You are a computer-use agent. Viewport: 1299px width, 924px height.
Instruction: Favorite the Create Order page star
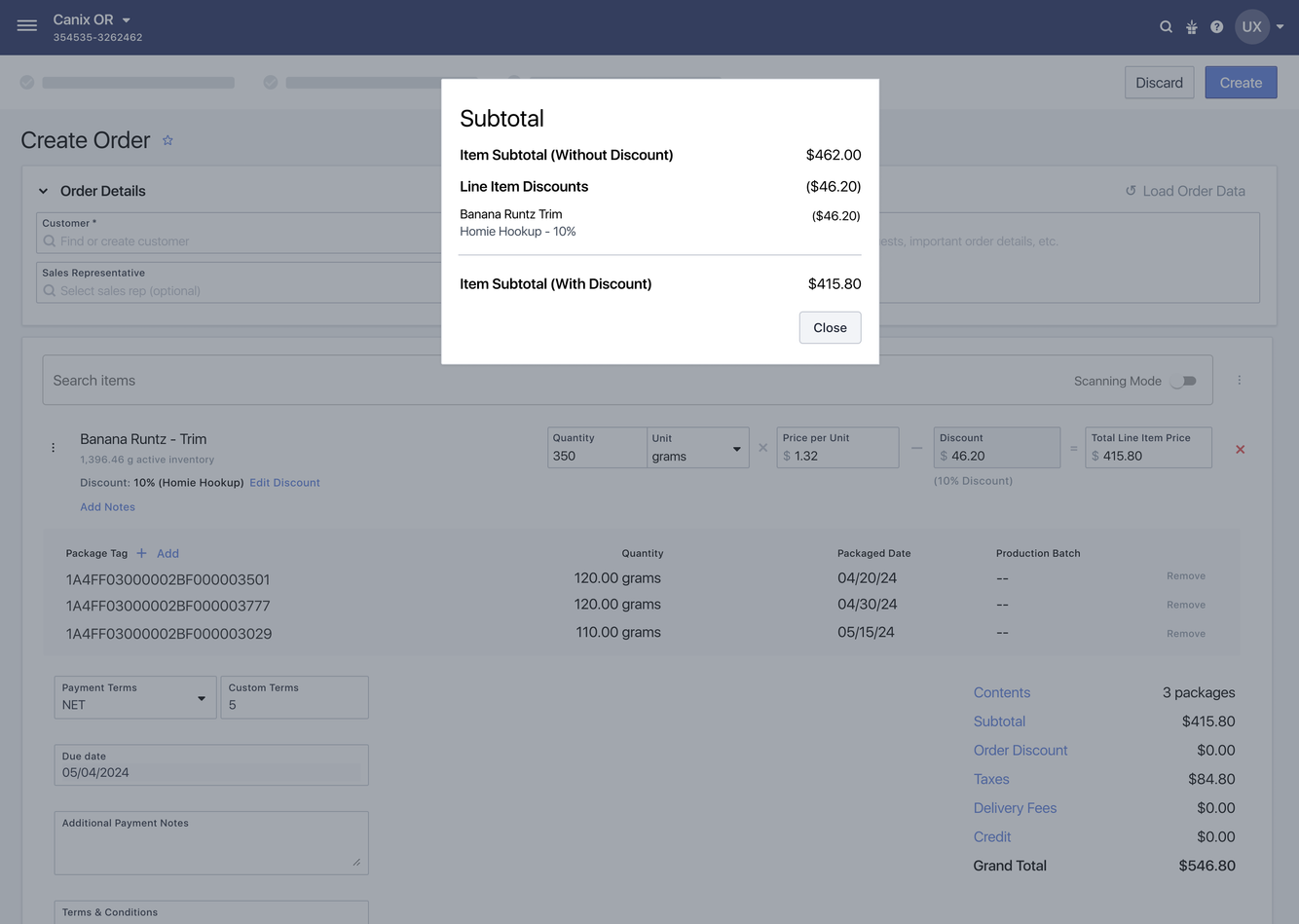pyautogui.click(x=167, y=140)
